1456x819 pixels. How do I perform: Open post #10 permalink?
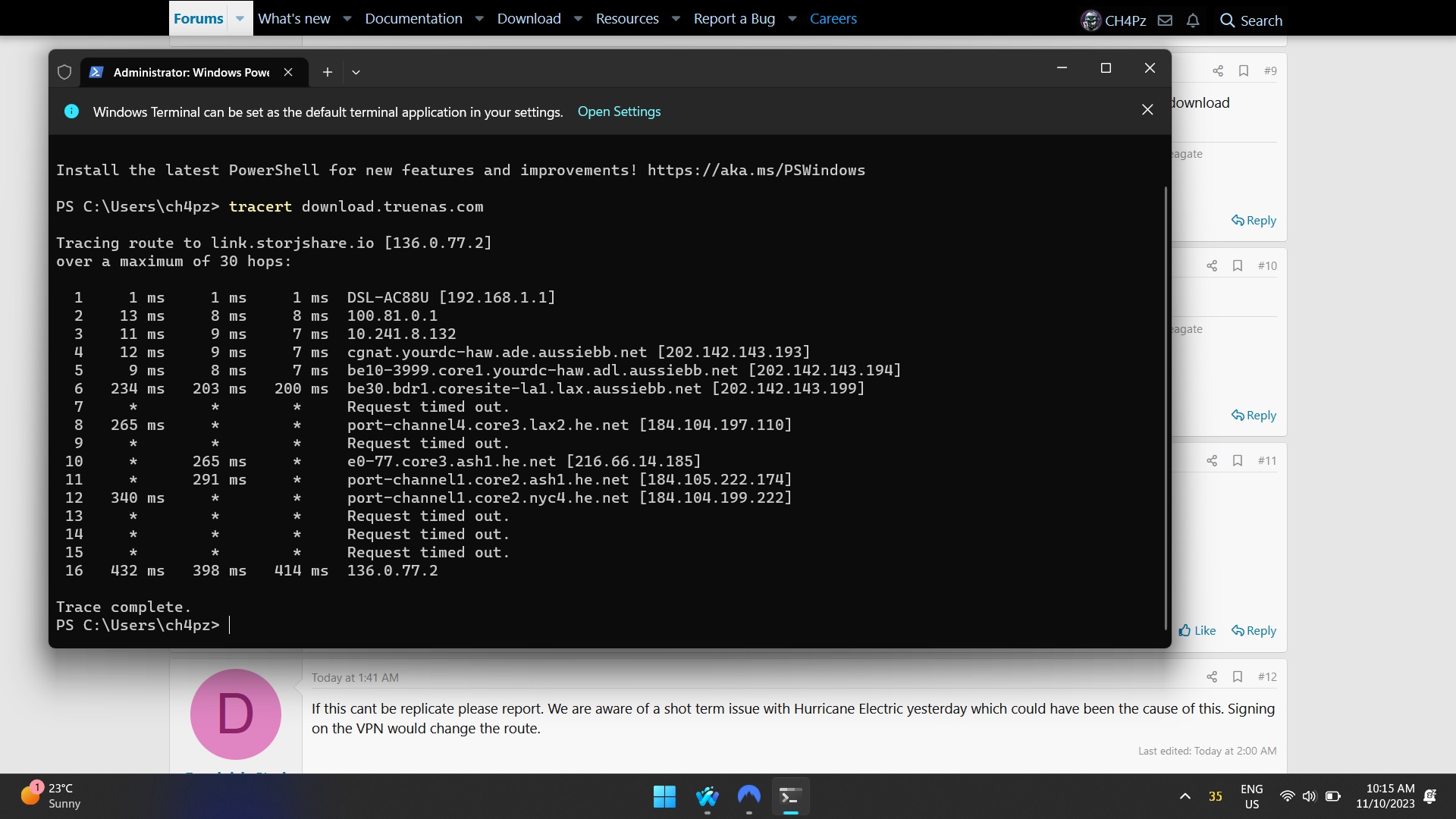pyautogui.click(x=1267, y=265)
